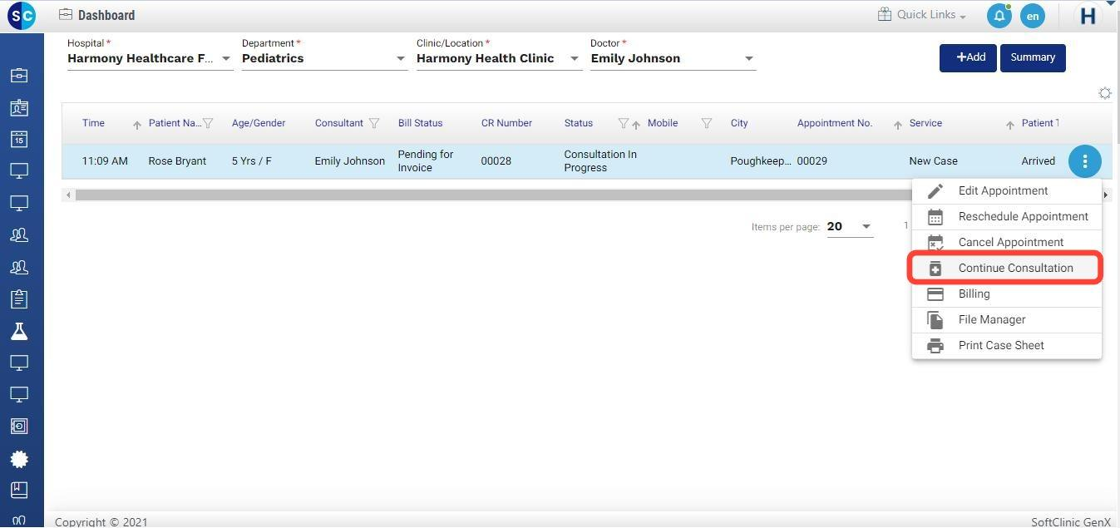Image resolution: width=1120 pixels, height=528 pixels.
Task: Open the H profile avatar
Action: coord(1088,16)
